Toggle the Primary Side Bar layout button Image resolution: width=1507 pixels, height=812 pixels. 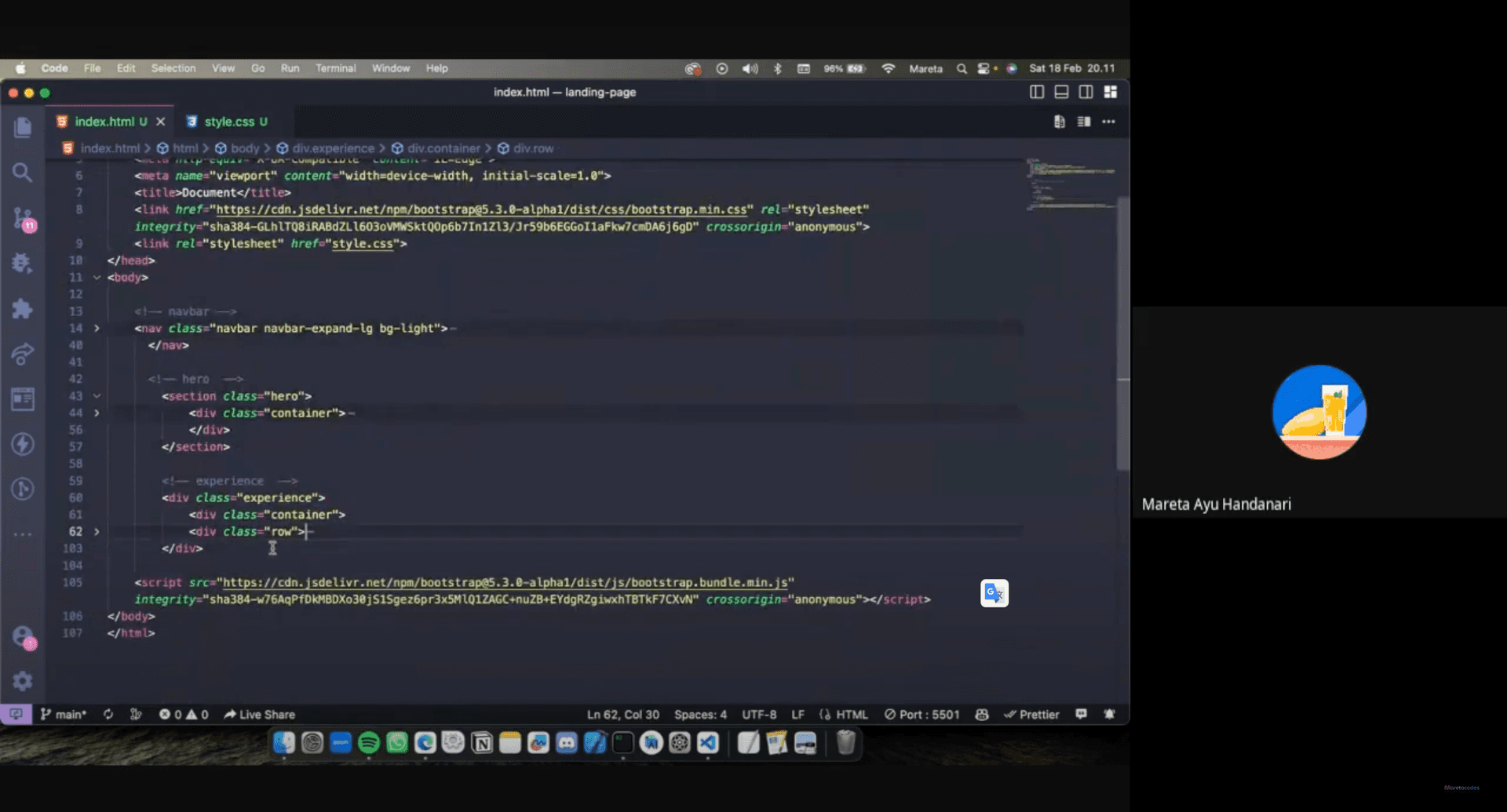pos(1037,92)
